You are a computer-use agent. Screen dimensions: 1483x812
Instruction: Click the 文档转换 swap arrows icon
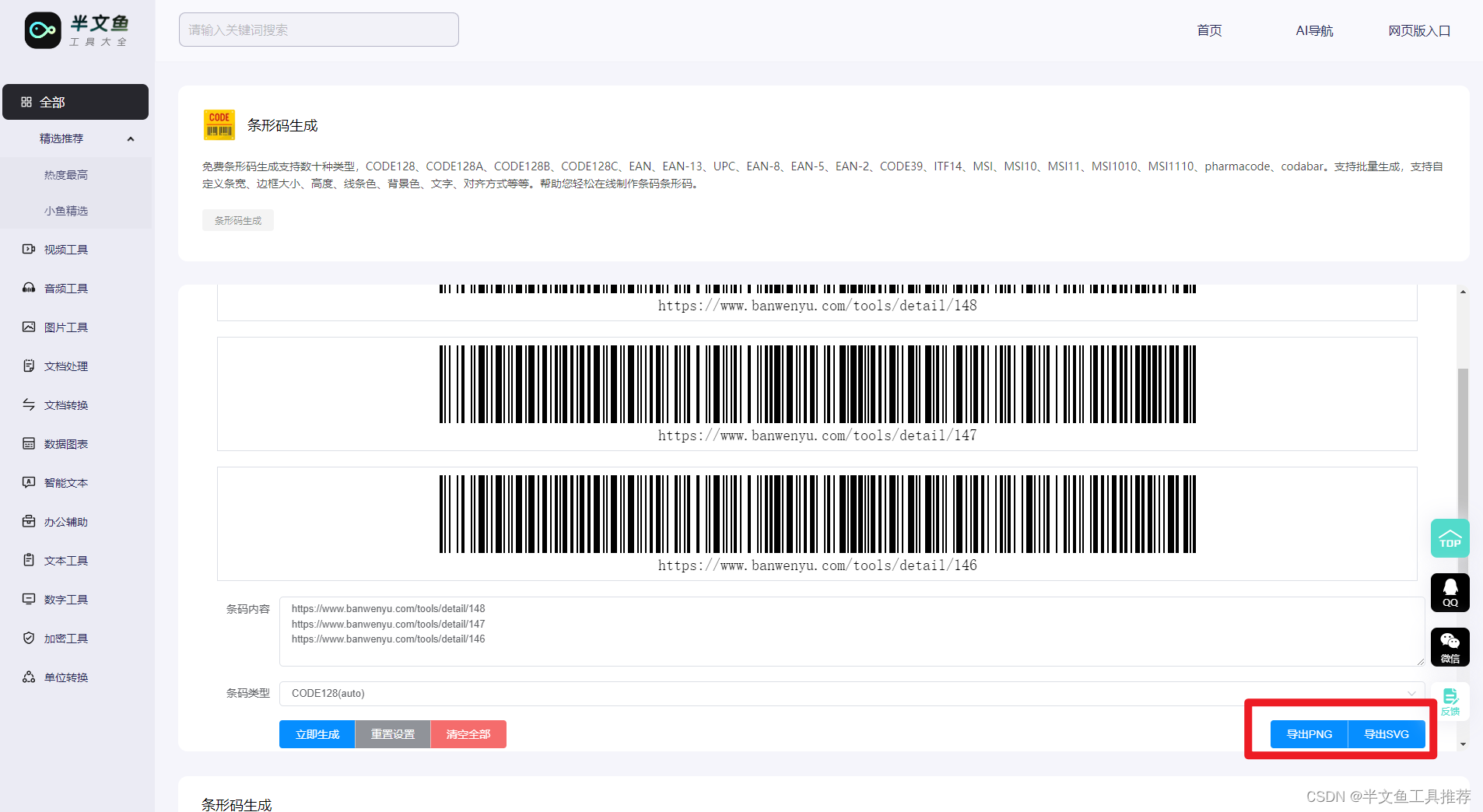tap(29, 404)
